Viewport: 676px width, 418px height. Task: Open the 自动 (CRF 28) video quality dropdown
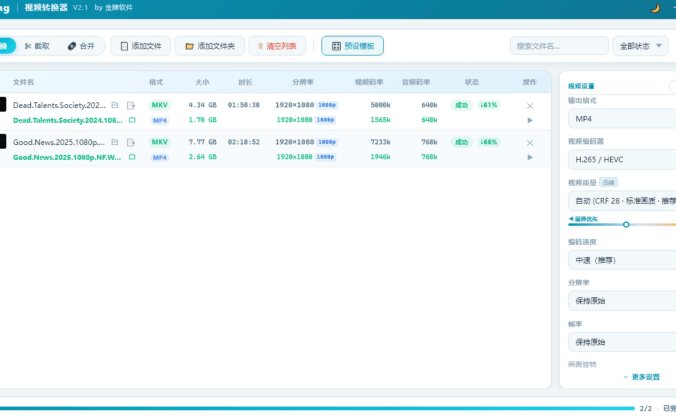622,201
